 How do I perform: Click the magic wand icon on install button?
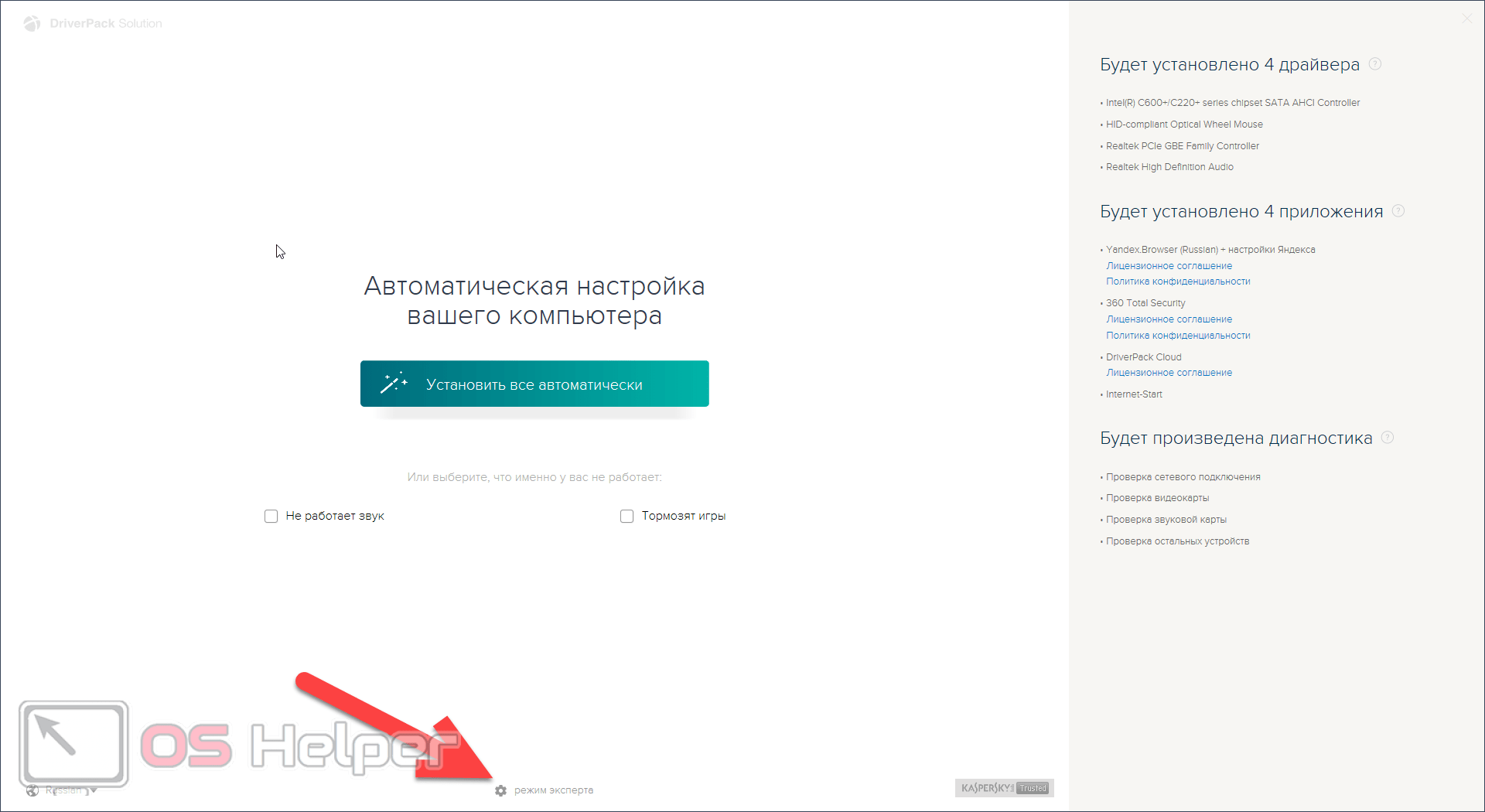pos(393,384)
